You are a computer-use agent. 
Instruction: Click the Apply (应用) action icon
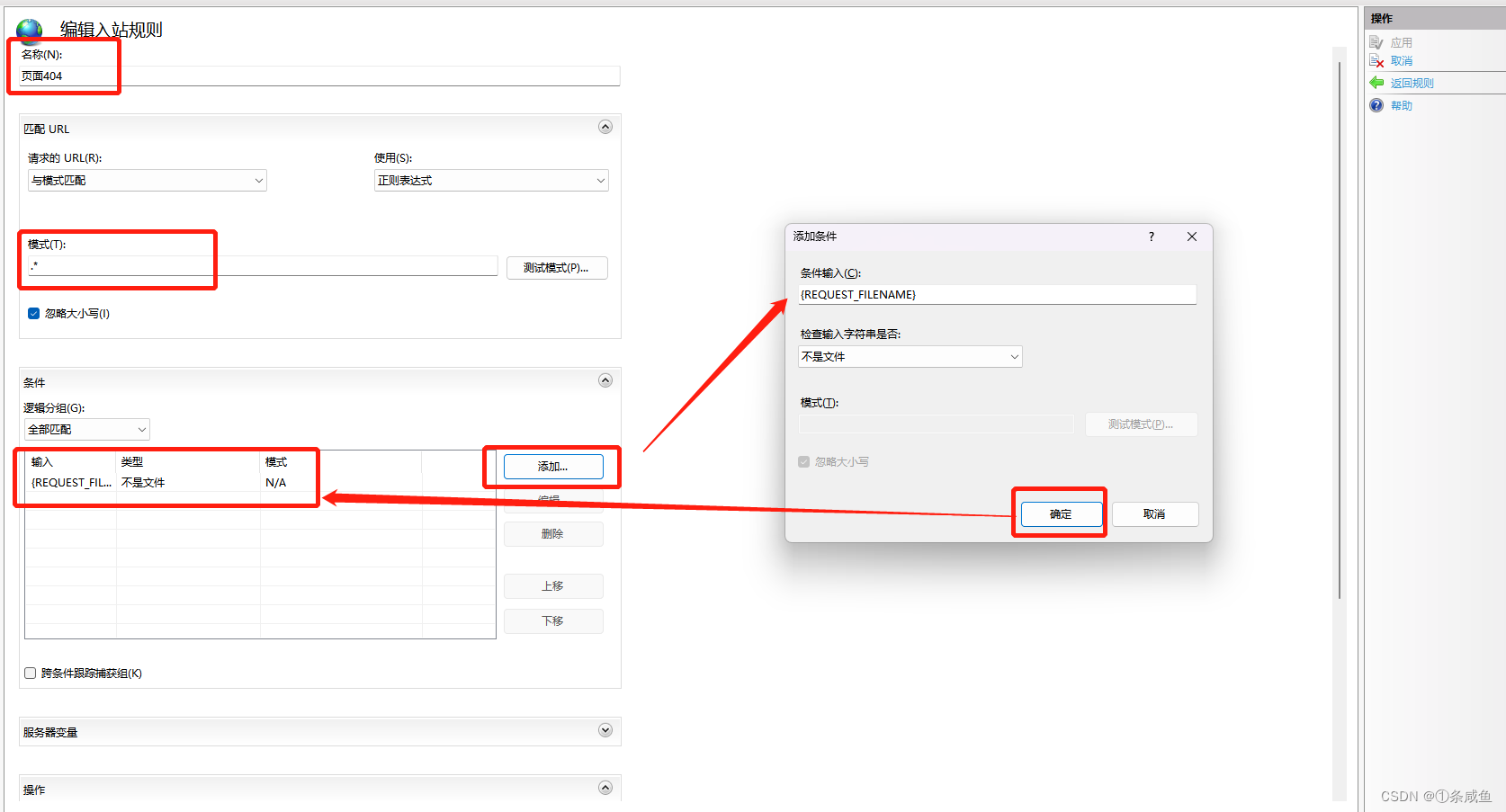point(1376,42)
